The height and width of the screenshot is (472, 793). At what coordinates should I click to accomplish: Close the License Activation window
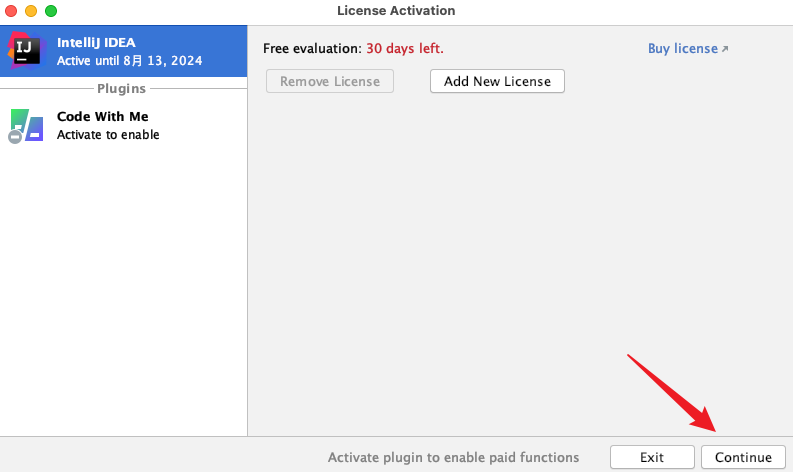[11, 11]
